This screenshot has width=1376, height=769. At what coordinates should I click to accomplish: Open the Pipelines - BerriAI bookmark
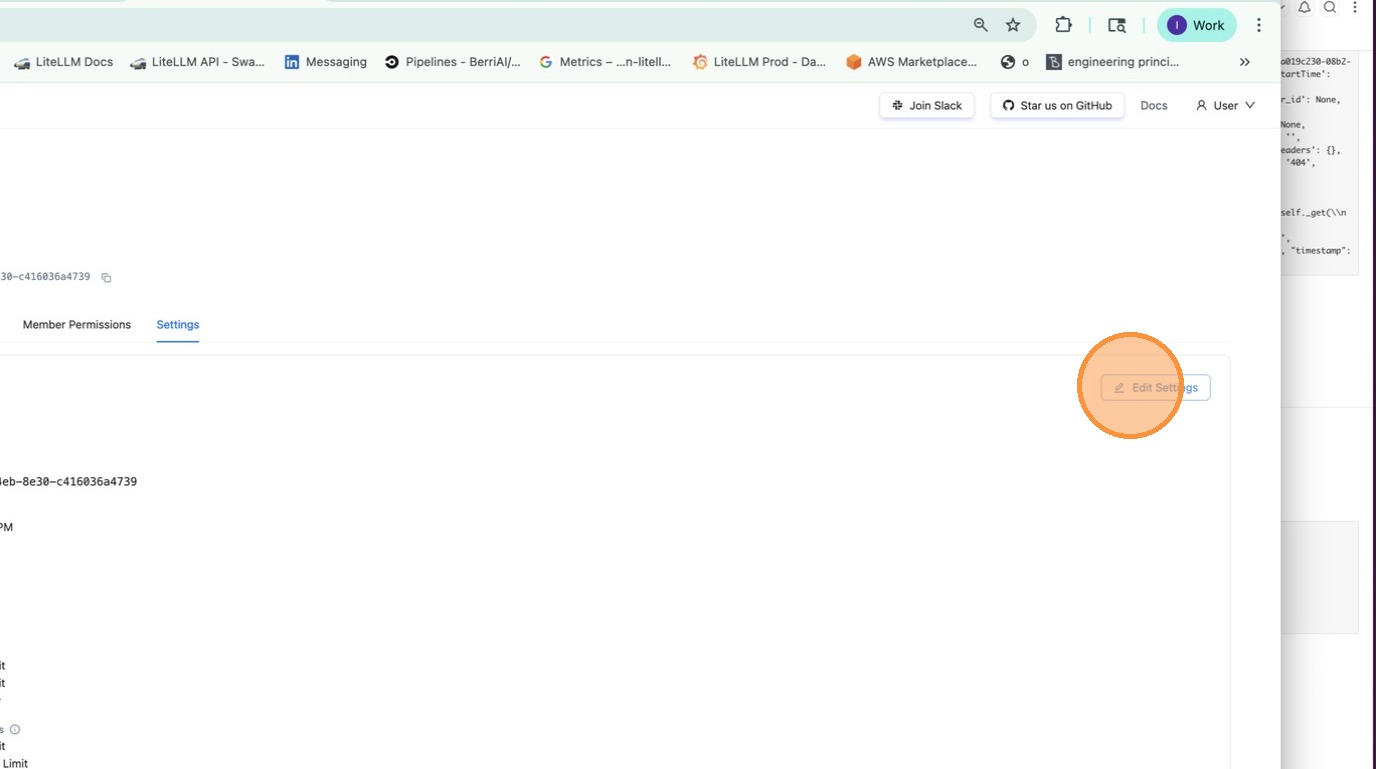pos(453,62)
